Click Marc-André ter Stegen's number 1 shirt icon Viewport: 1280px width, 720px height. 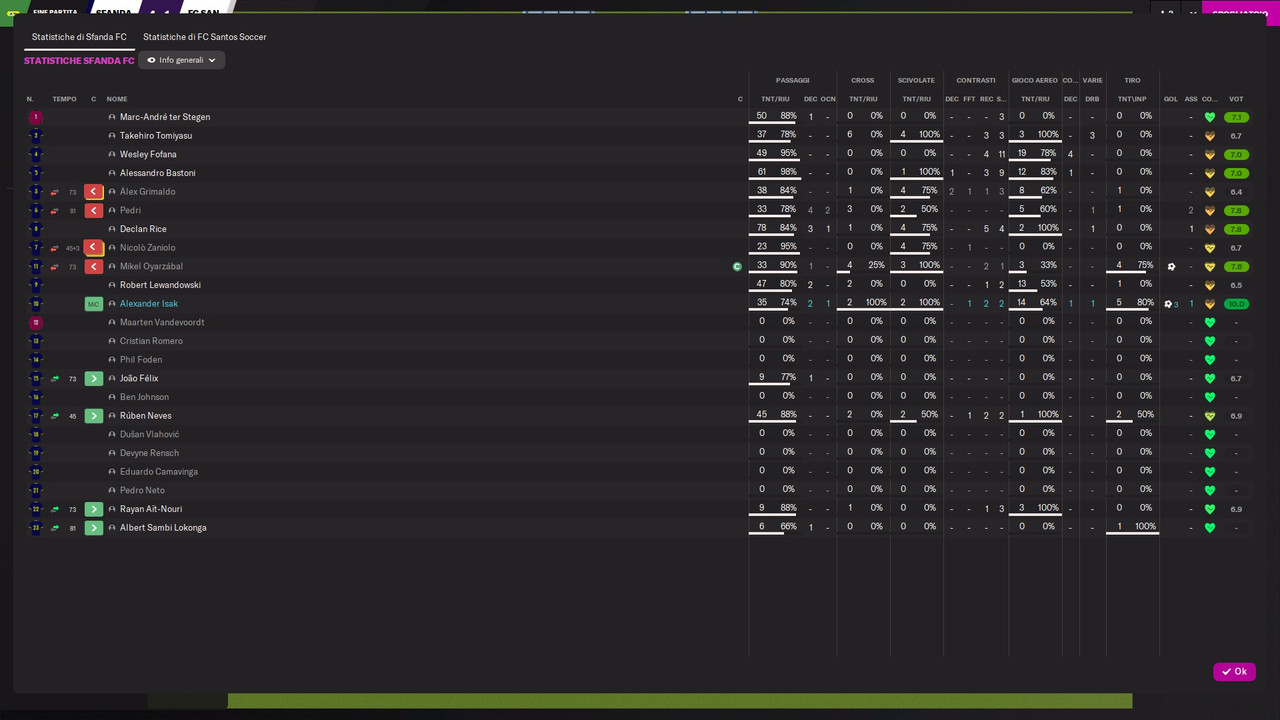36,117
